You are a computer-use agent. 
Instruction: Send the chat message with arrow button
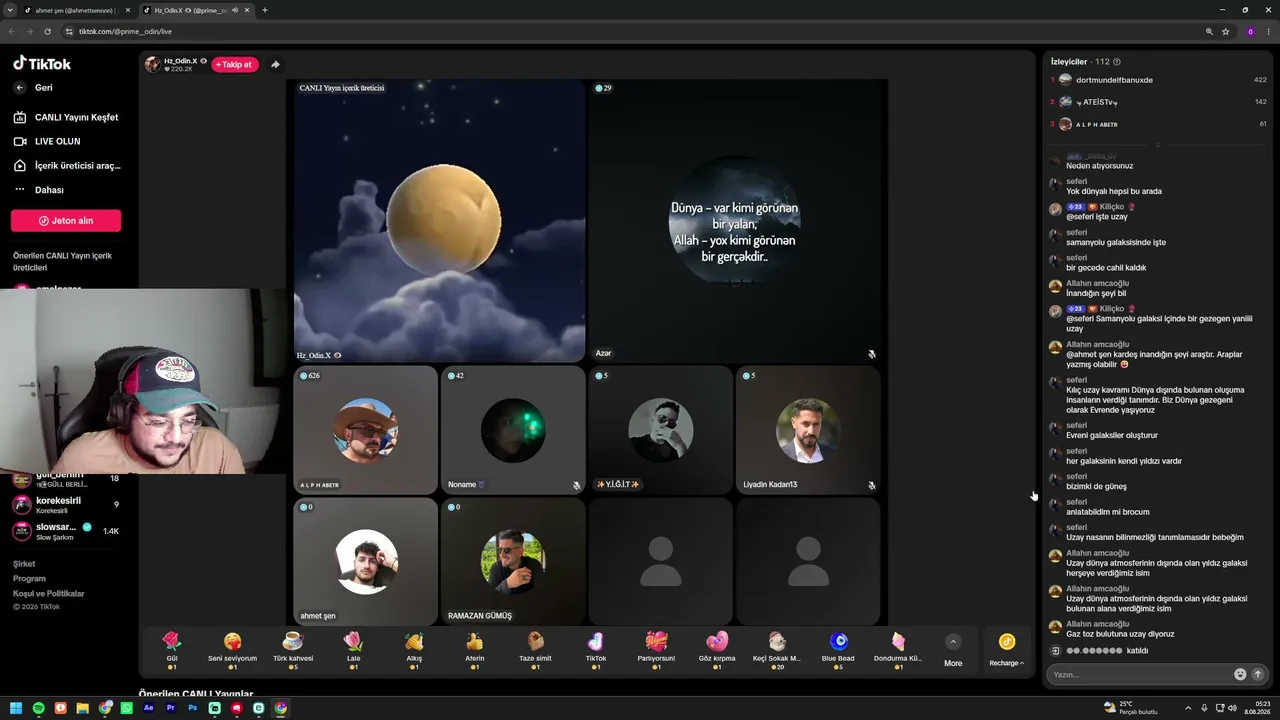click(1258, 674)
